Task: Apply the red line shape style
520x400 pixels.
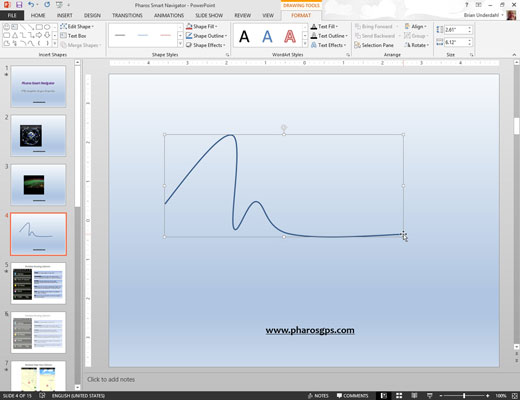Action: (165, 35)
